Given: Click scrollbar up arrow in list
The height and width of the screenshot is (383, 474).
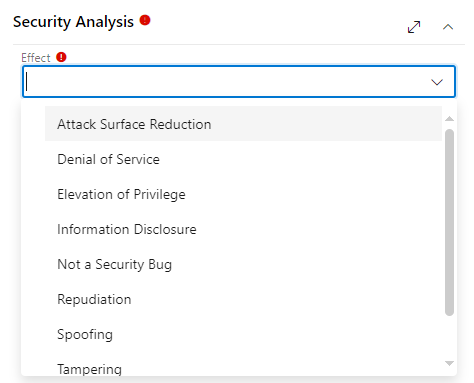Looking at the screenshot, I should tap(449, 119).
